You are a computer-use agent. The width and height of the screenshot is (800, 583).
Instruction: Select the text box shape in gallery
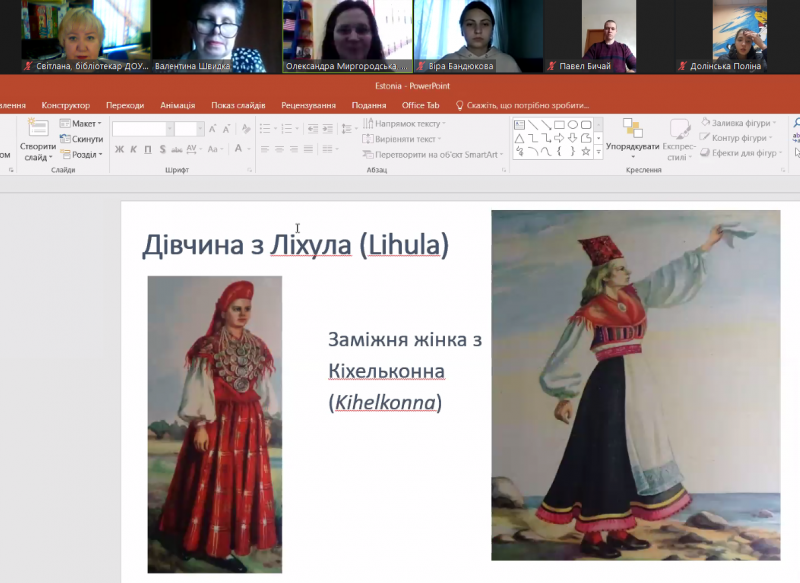(519, 124)
